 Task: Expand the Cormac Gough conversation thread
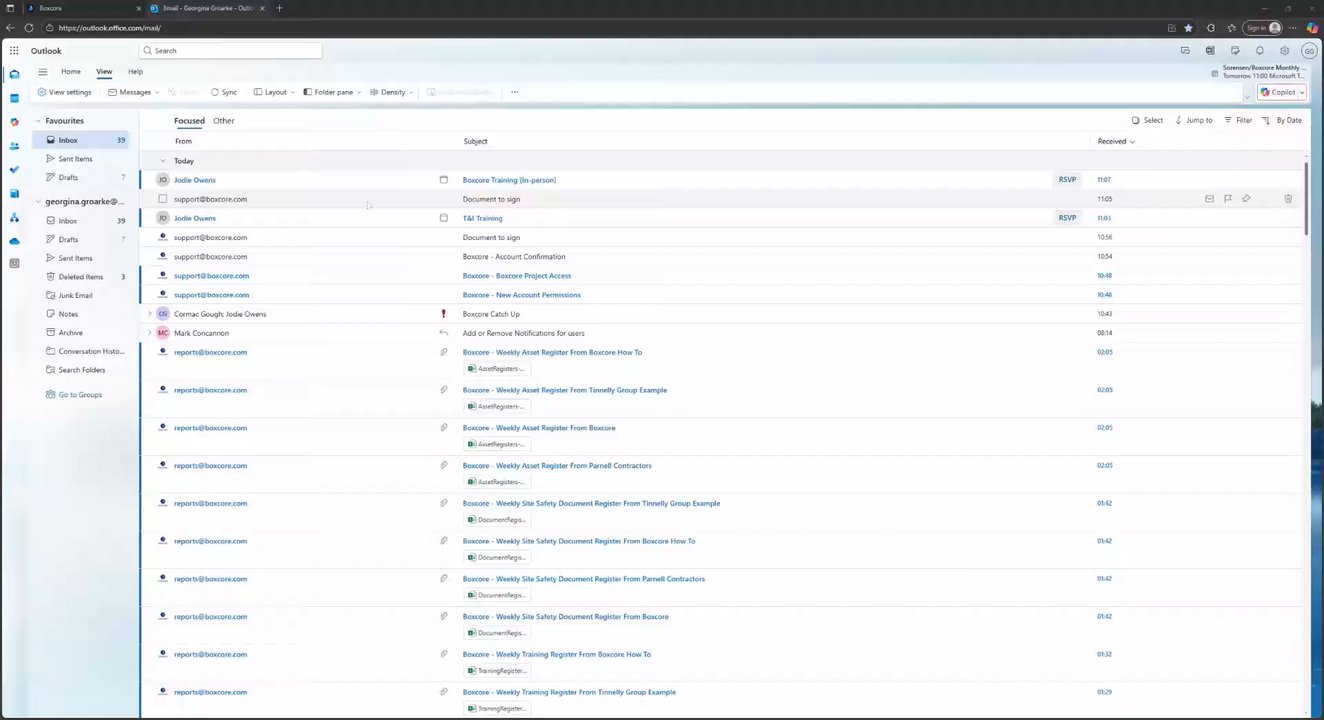click(150, 314)
